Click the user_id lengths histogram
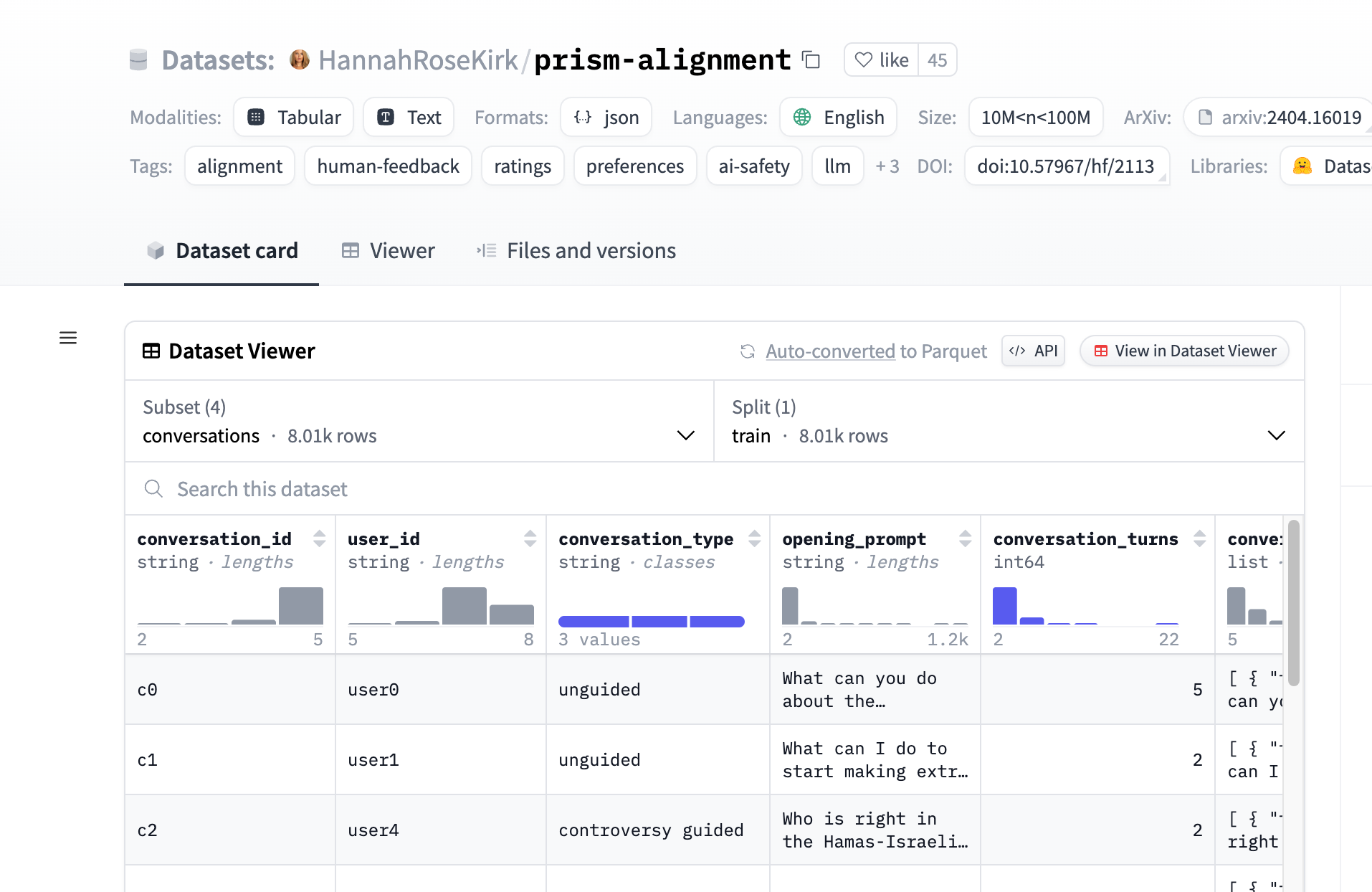 pos(441,606)
